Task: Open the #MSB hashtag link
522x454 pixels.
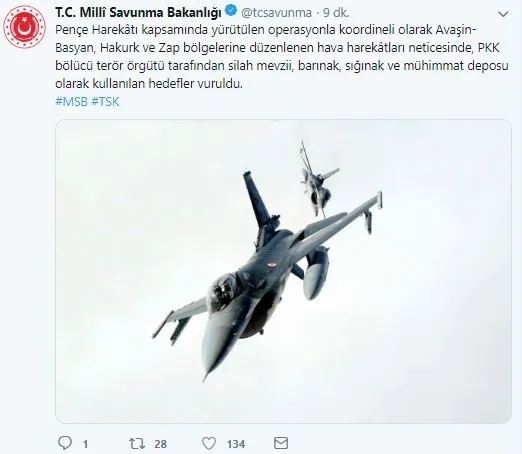Action: (71, 102)
